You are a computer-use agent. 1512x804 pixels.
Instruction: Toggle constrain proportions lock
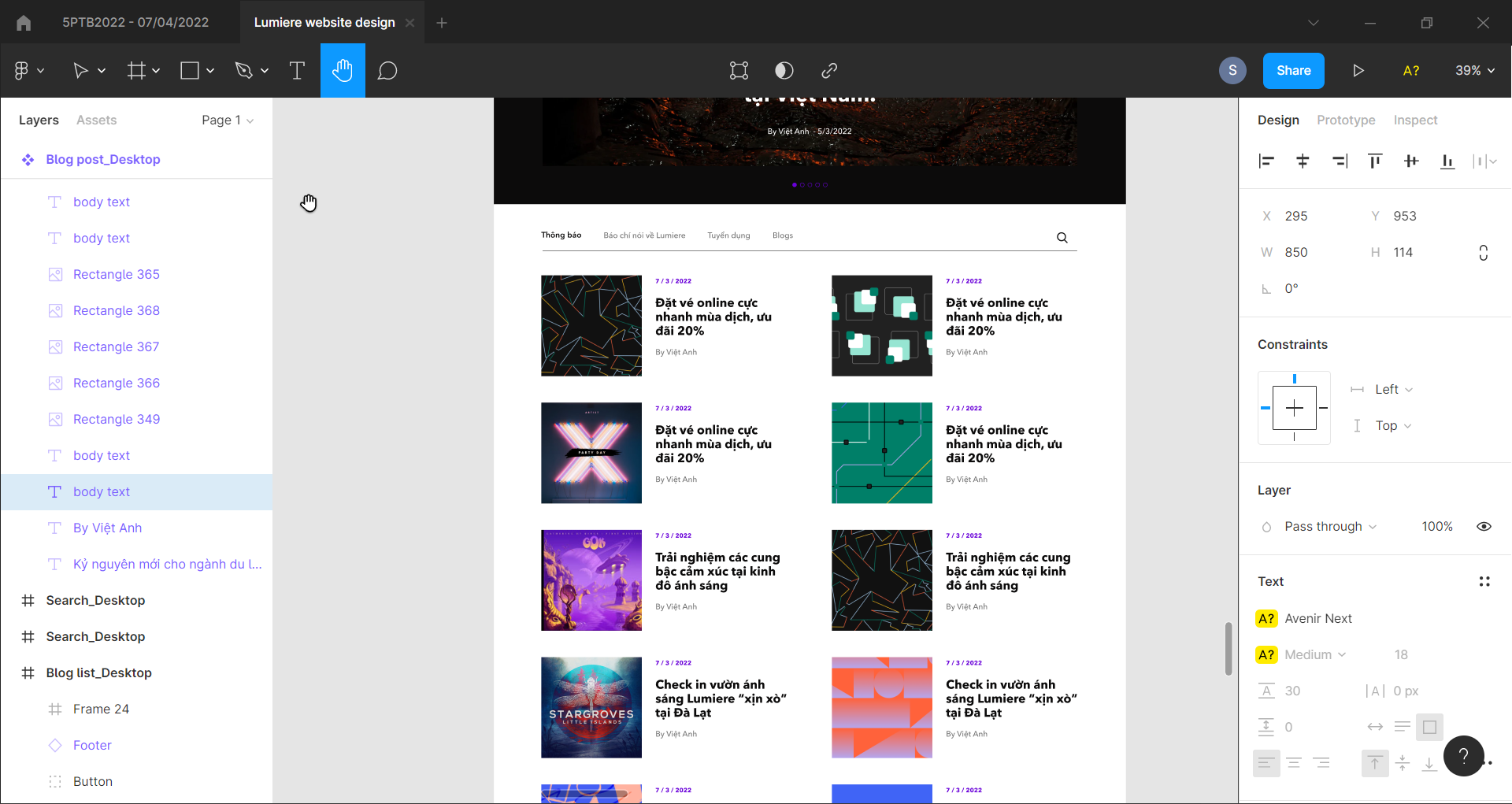tap(1484, 253)
